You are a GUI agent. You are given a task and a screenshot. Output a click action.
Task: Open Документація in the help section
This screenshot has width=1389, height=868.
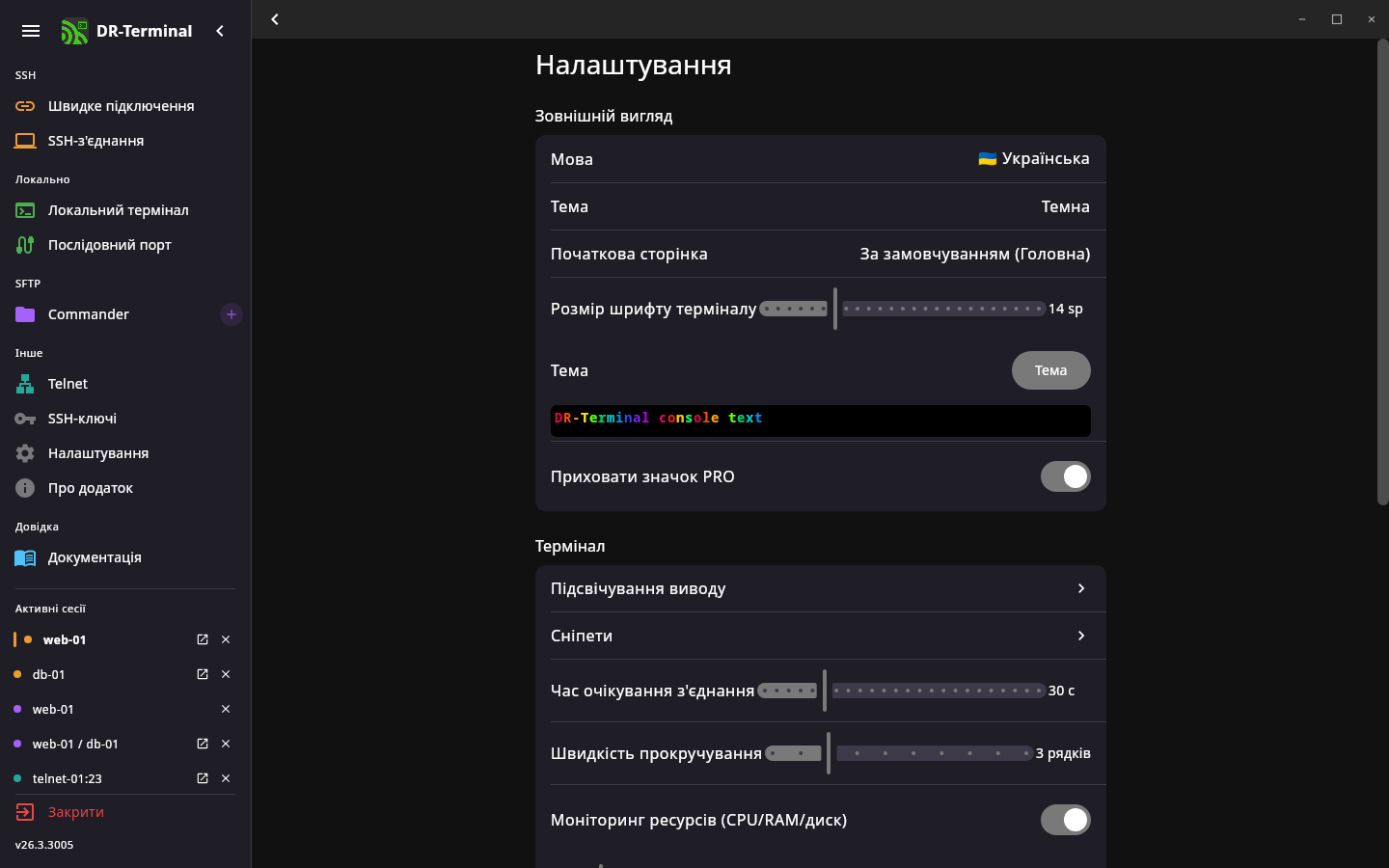125,557
